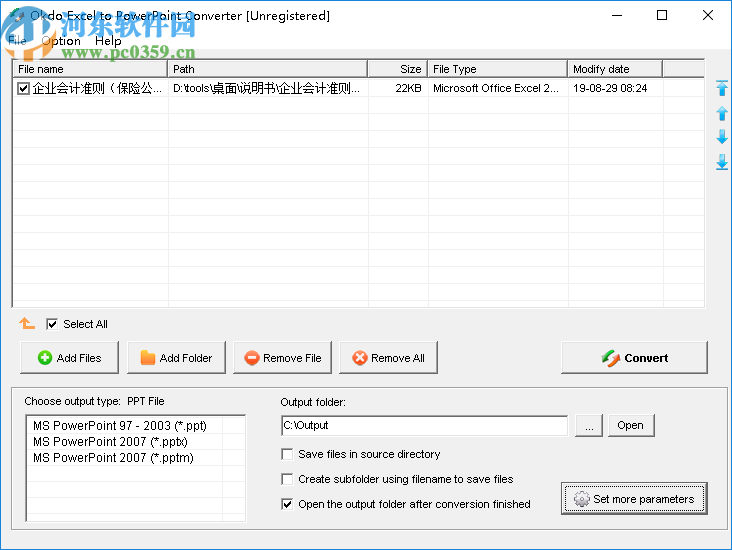Click the move up arrow icon
Viewport: 732px width, 550px height.
(722, 113)
